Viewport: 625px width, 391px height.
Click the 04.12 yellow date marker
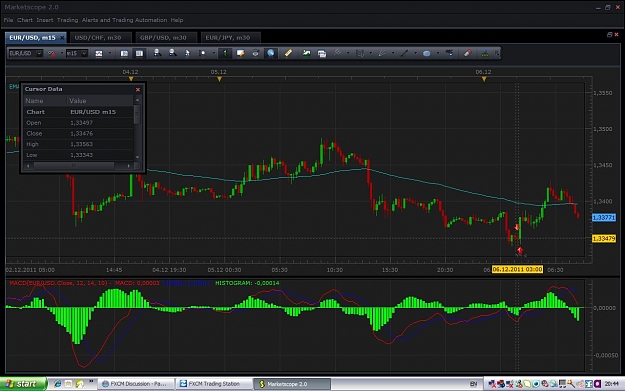tap(131, 79)
